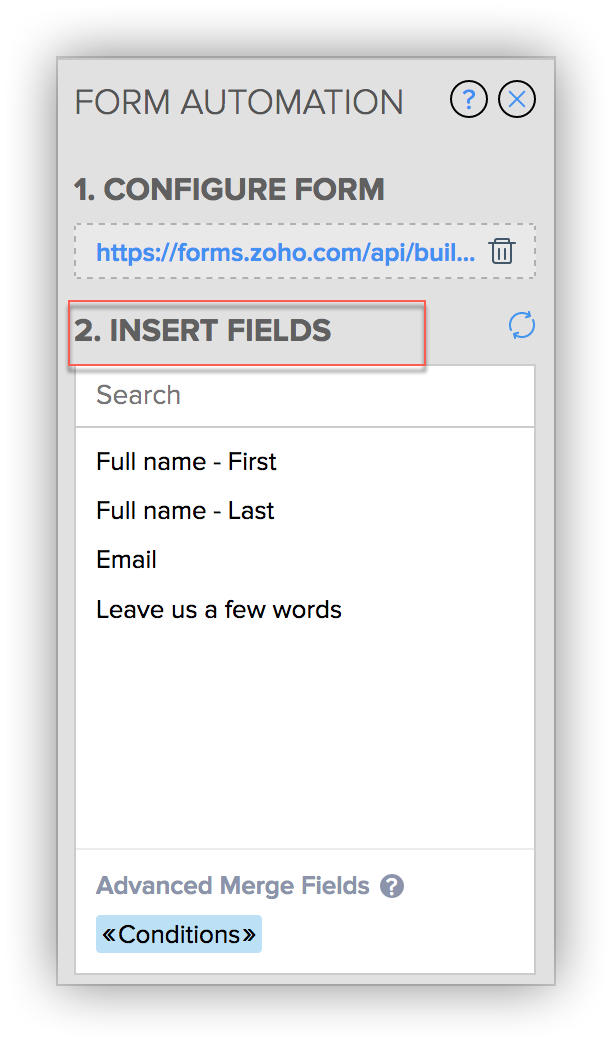Open the Zoho forms URL link

286,252
